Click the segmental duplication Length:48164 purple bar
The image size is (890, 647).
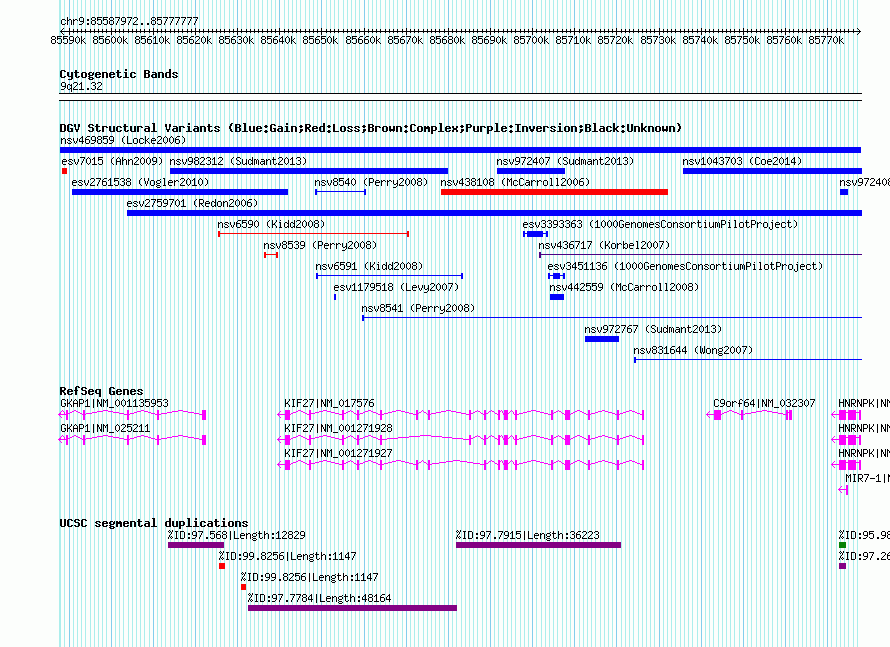352,608
